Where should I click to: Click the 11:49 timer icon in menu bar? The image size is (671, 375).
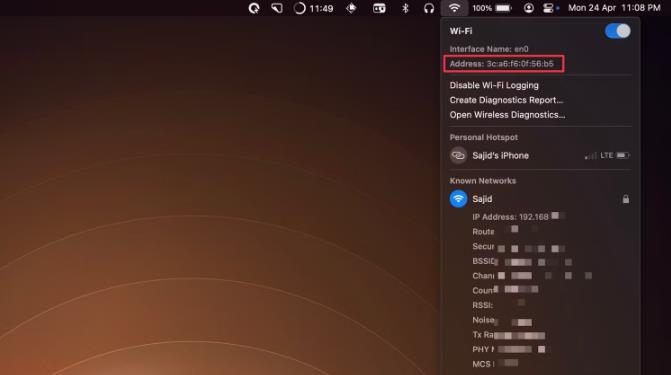tap(313, 8)
